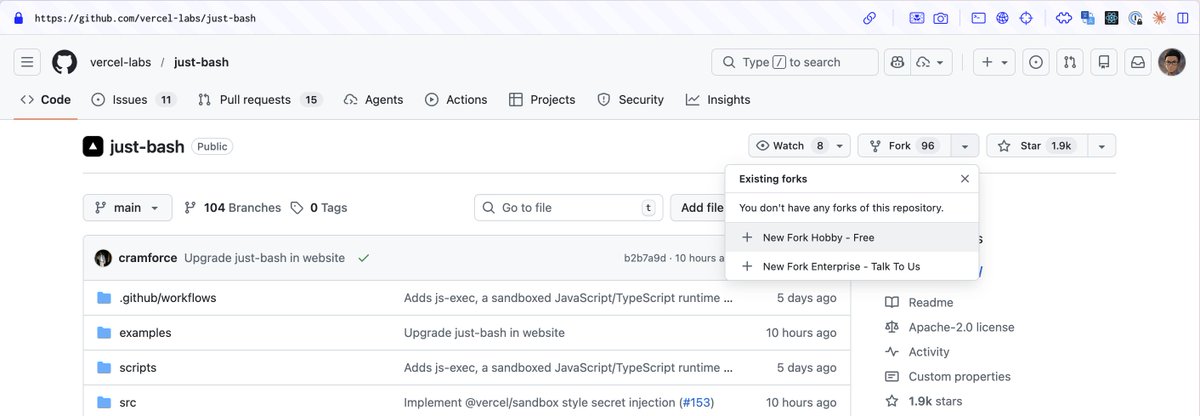Click the site security lock icon
This screenshot has height=416, width=1200.
(18, 18)
